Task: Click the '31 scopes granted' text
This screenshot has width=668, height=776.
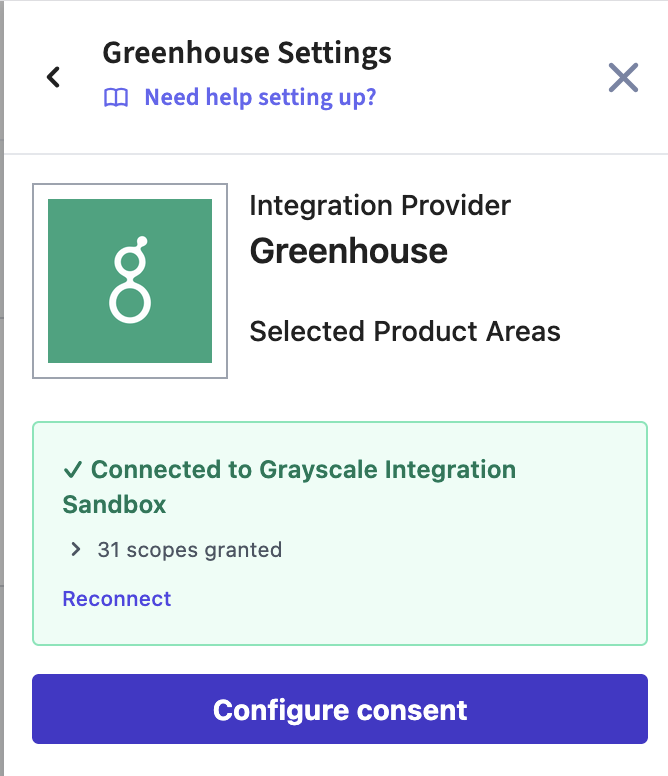Action: (190, 549)
